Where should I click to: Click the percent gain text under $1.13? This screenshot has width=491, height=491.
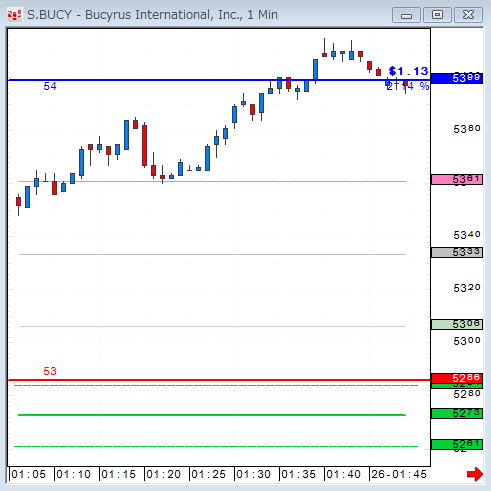pyautogui.click(x=408, y=86)
